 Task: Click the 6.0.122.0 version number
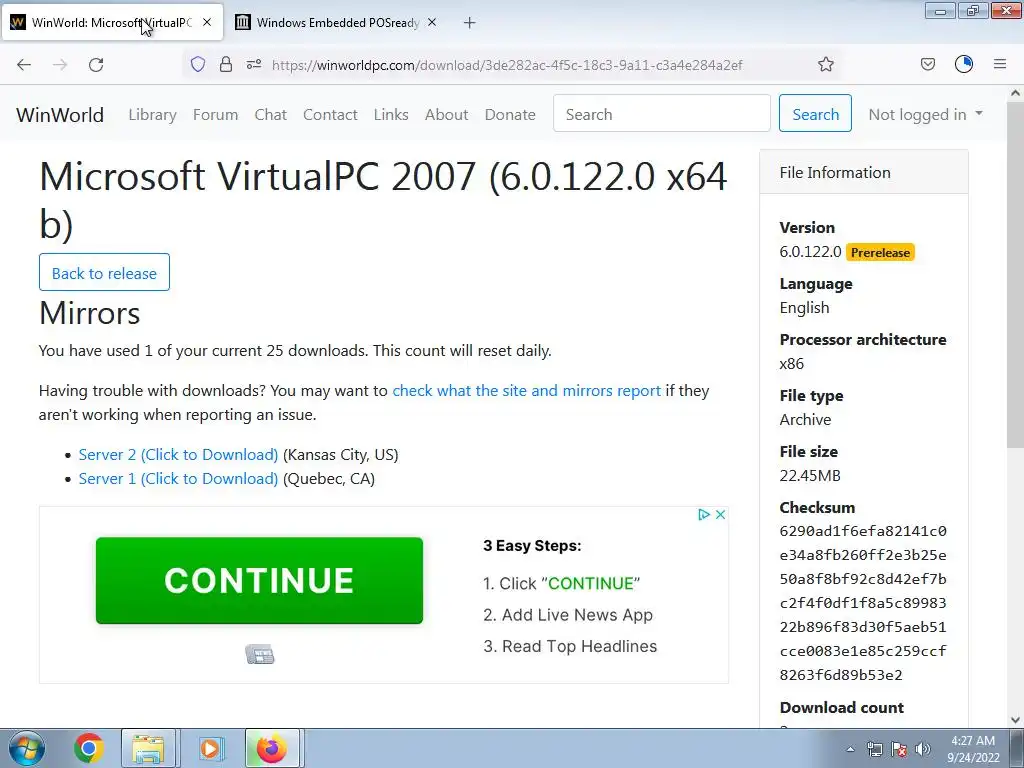pyautogui.click(x=810, y=252)
